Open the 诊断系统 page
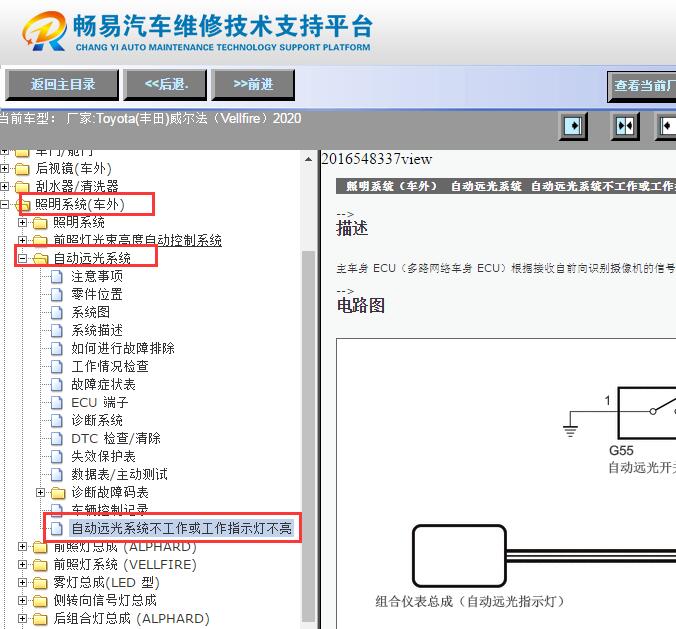Screen dimensions: 676x629 click(97, 420)
